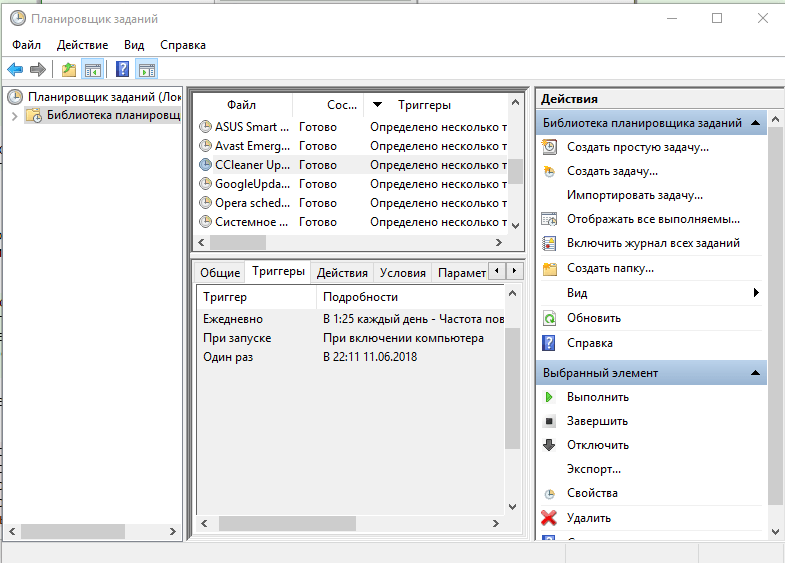Click the clock icon of GoogleUpda task
This screenshot has width=785, height=563.
point(205,184)
